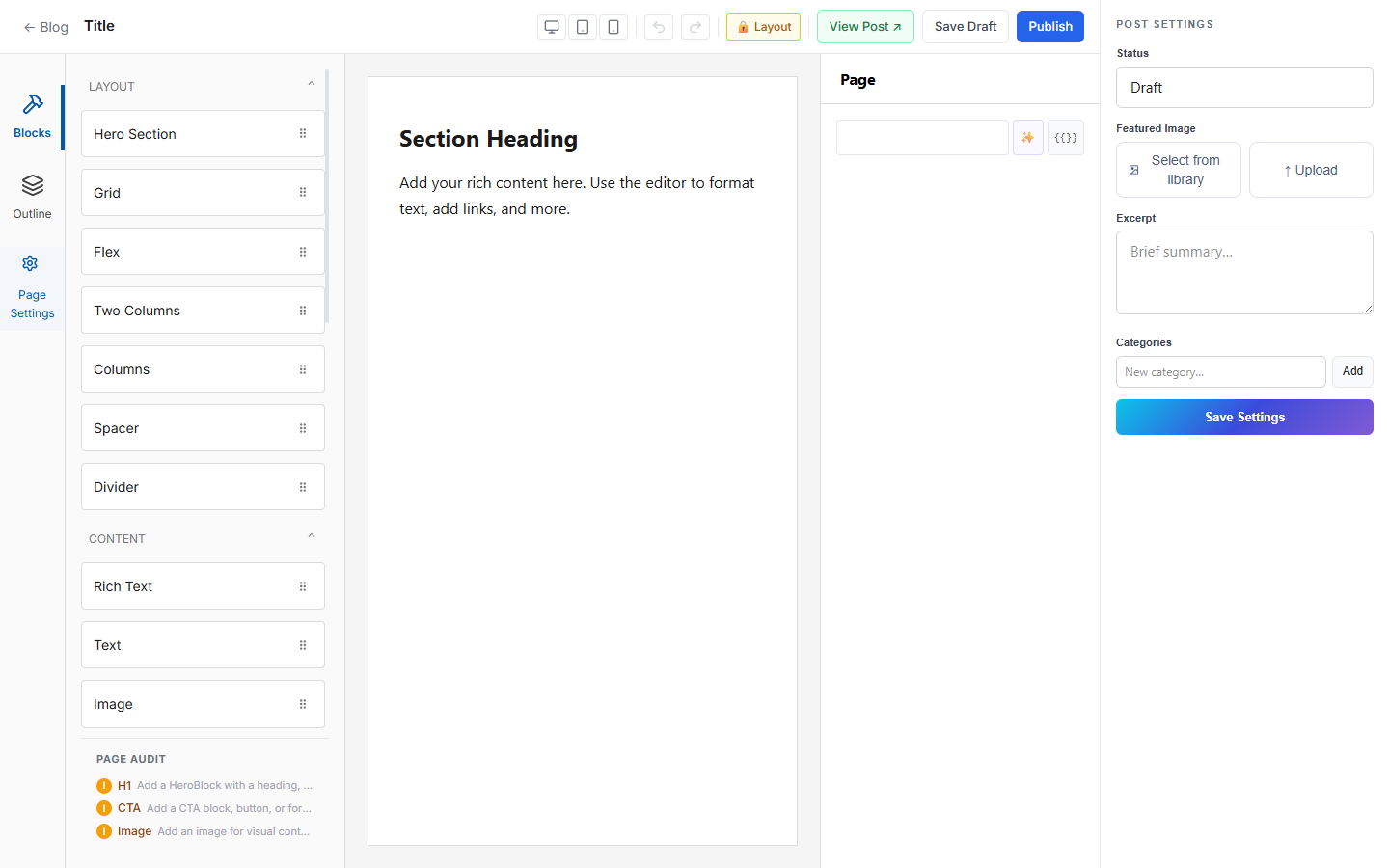Collapse the LAYOUT section chevron
The image size is (1389, 868).
312,84
